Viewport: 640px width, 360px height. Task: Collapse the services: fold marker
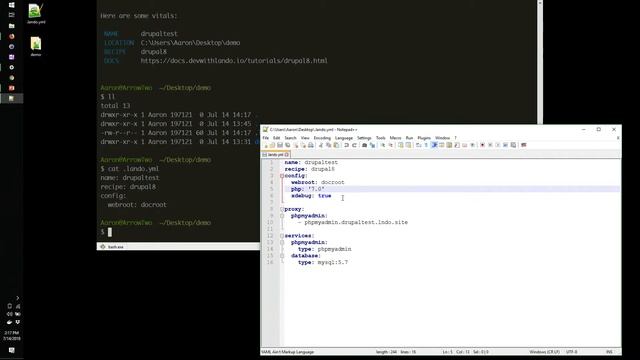tap(282, 236)
